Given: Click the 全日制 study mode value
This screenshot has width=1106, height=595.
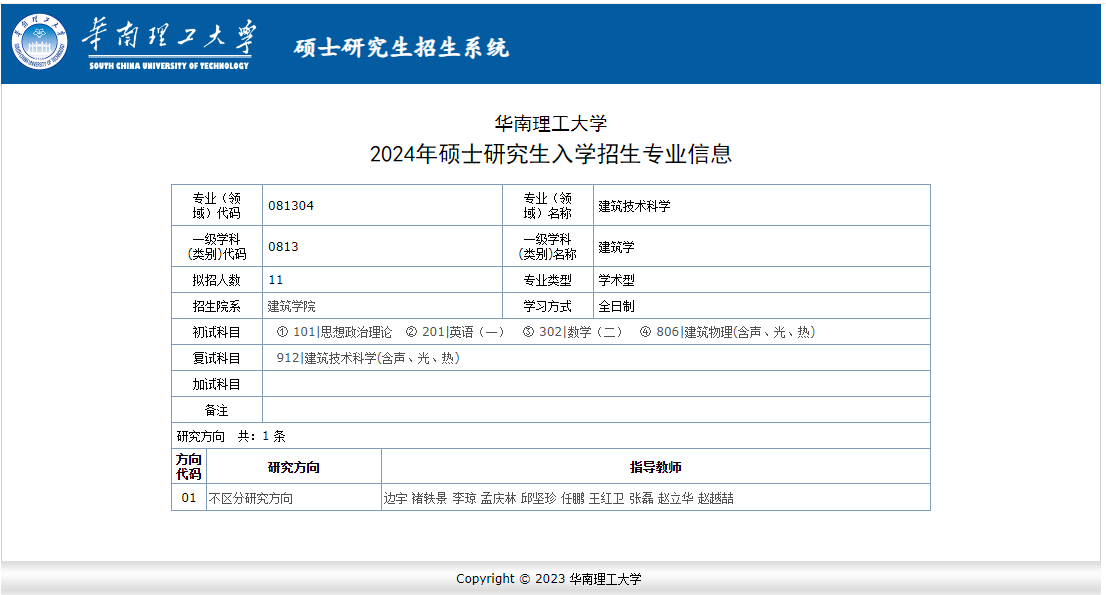Looking at the screenshot, I should [x=616, y=306].
